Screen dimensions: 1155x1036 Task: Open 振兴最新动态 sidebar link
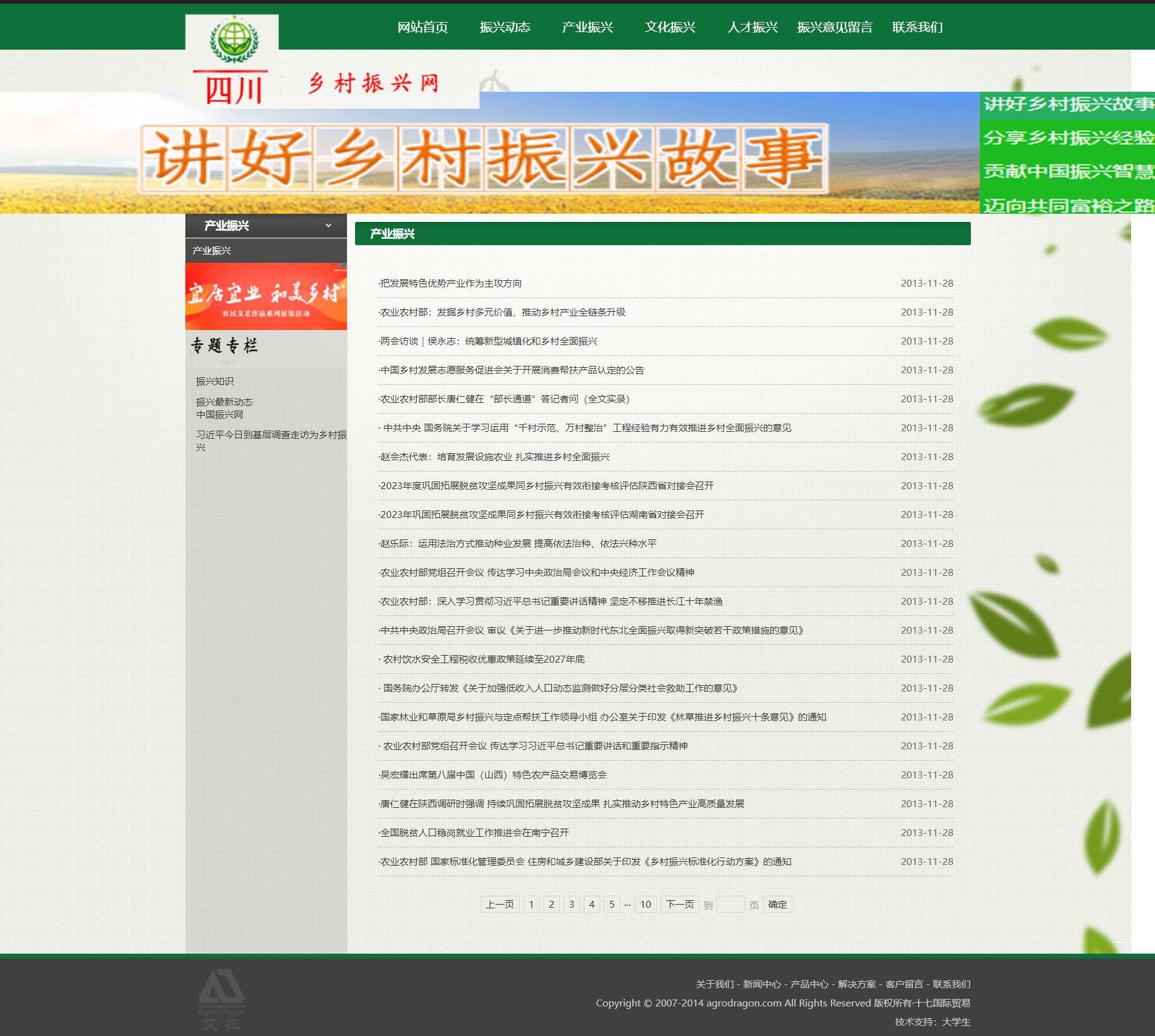[224, 402]
